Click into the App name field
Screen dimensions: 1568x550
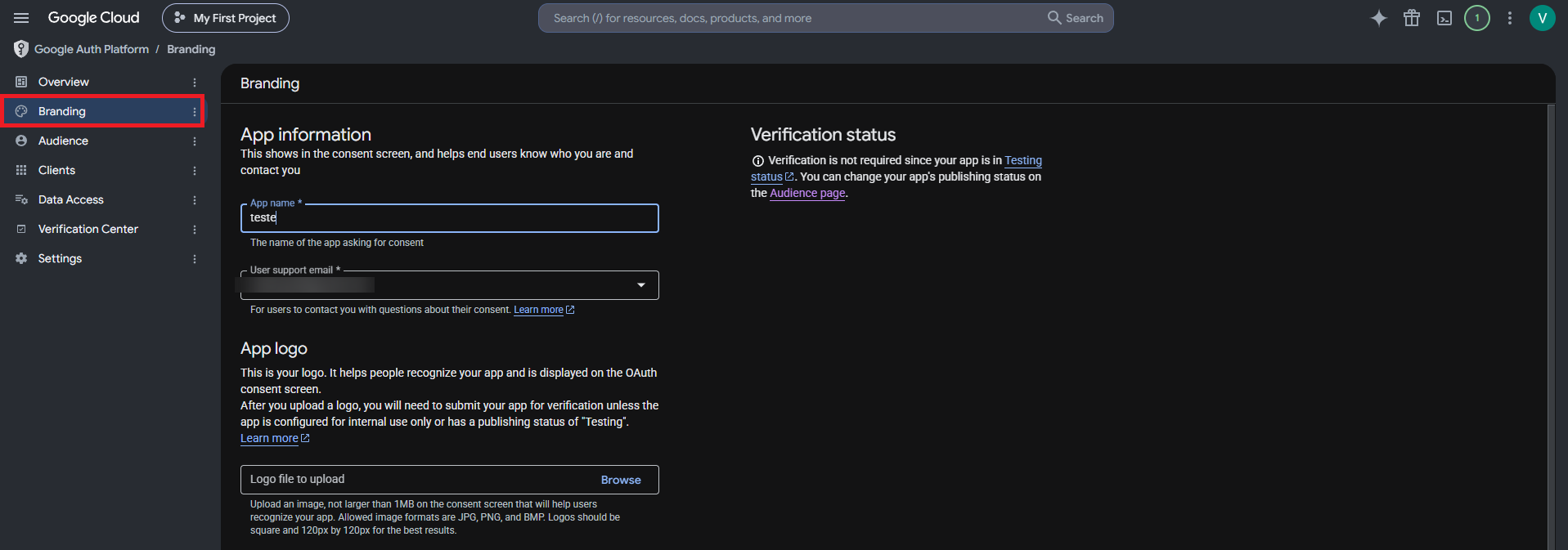click(x=450, y=218)
